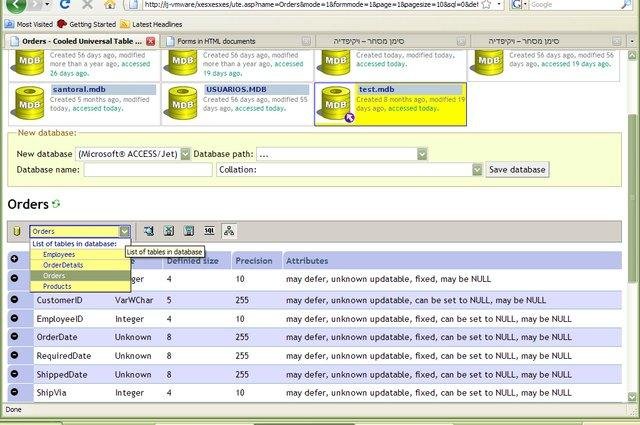This screenshot has height=425, width=640.
Task: Click the green table icon between the toolbar icons
Action: coord(169,231)
